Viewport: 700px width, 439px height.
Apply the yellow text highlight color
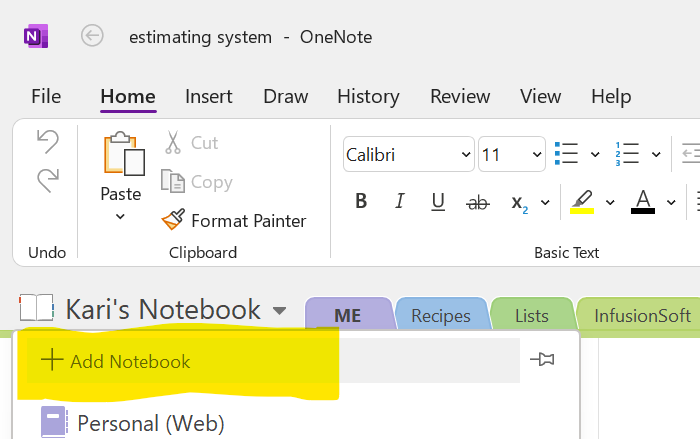click(x=582, y=202)
